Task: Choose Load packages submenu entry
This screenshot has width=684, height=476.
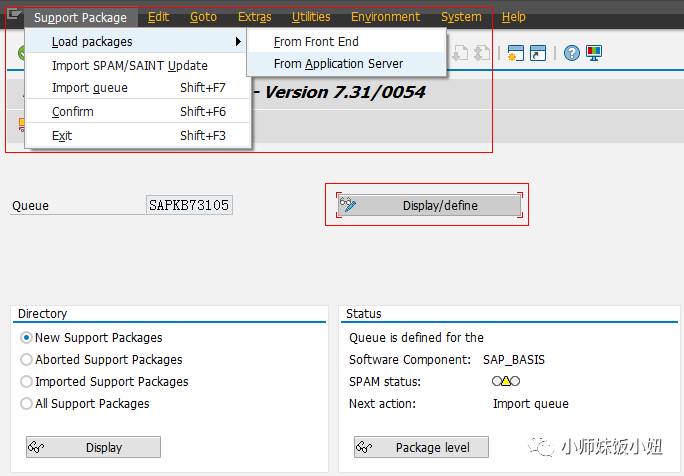Action: tap(136, 41)
